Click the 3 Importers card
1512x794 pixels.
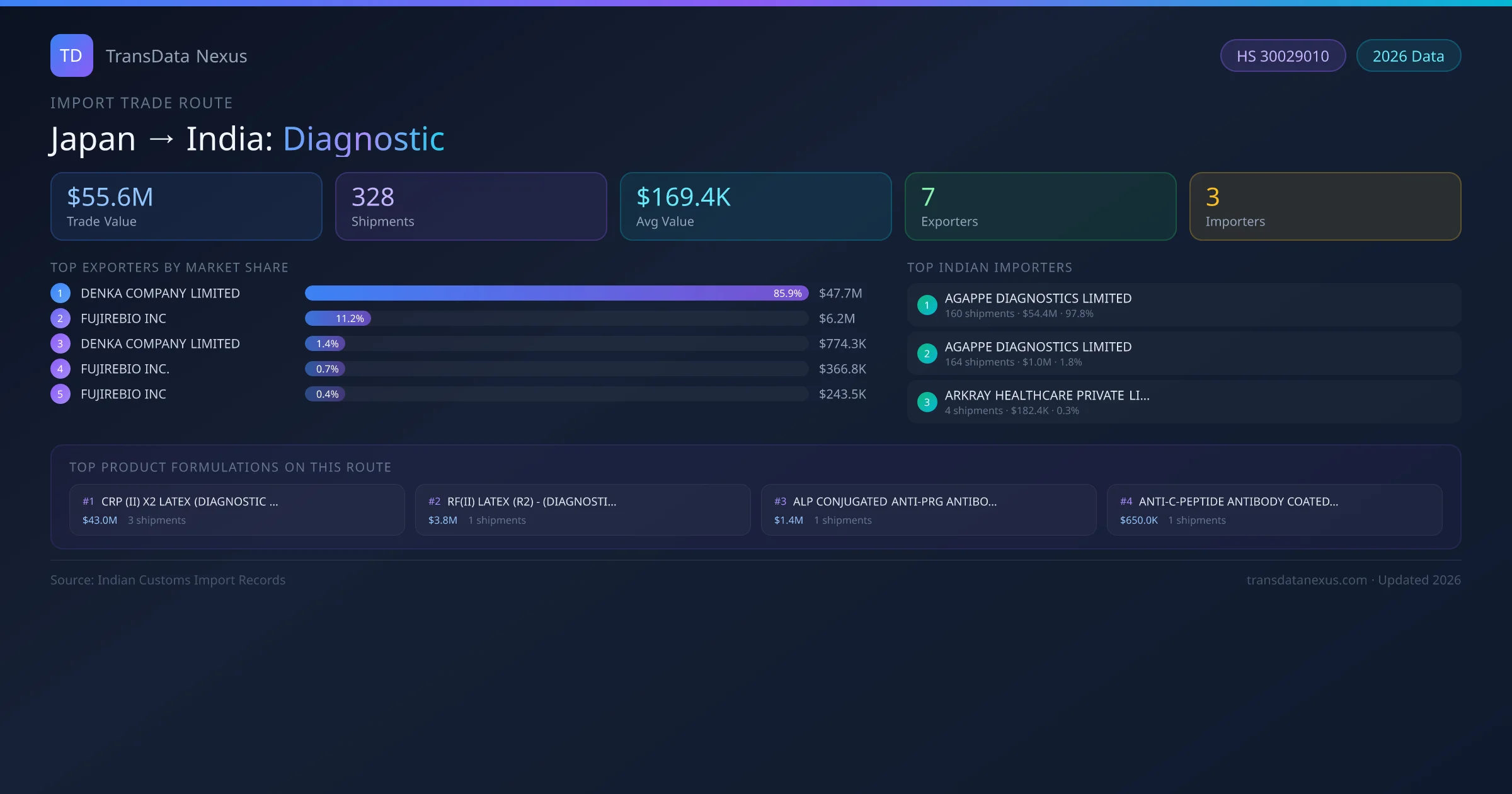[x=1325, y=206]
